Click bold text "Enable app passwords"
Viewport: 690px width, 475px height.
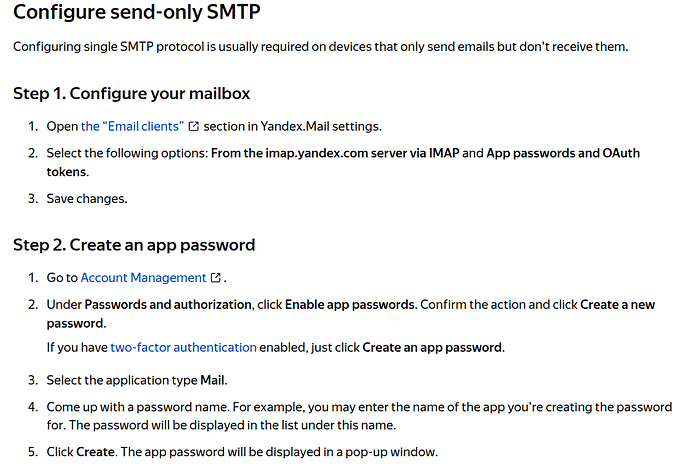tap(350, 305)
